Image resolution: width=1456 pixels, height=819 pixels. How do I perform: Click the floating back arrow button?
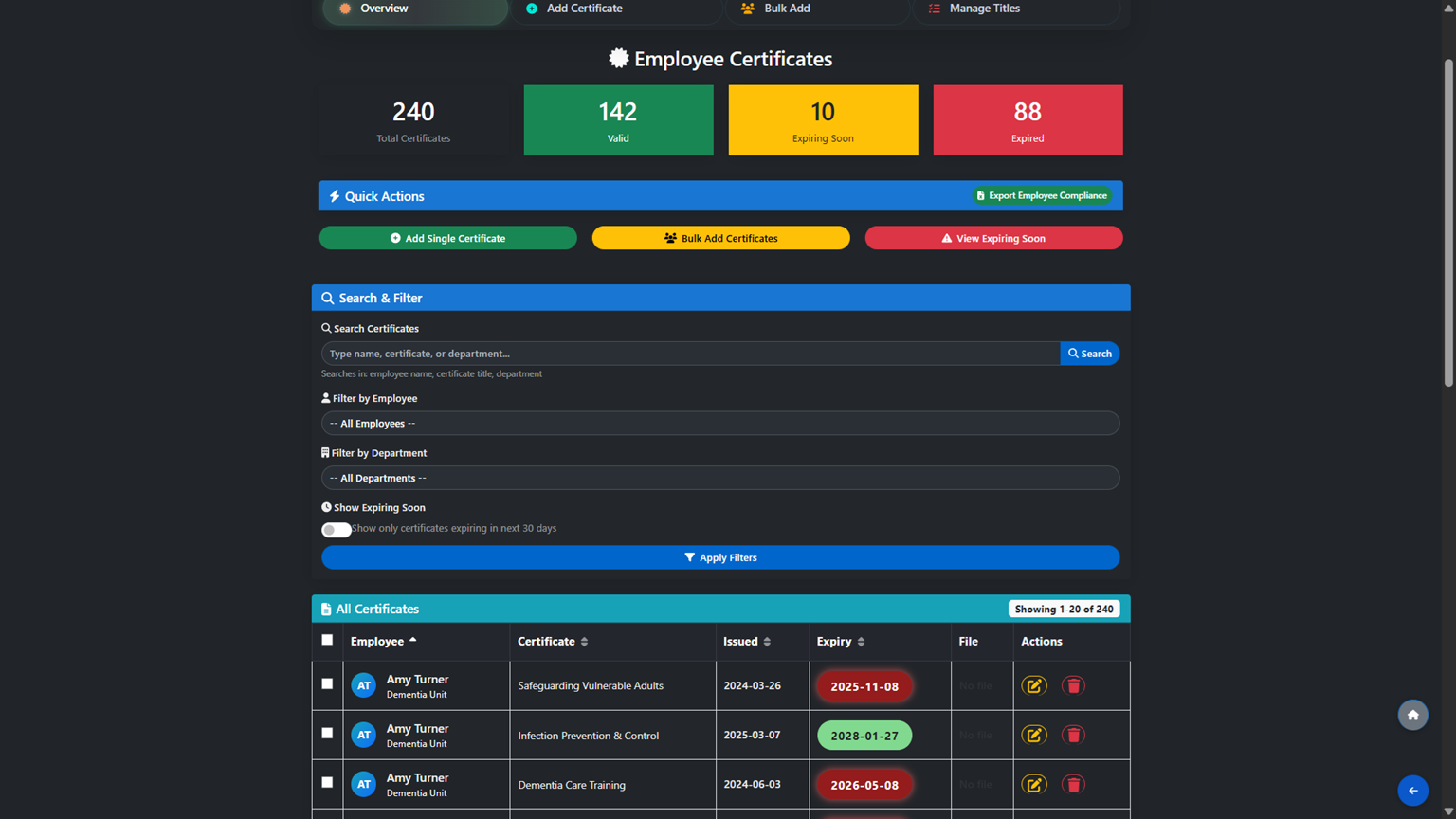pyautogui.click(x=1412, y=791)
